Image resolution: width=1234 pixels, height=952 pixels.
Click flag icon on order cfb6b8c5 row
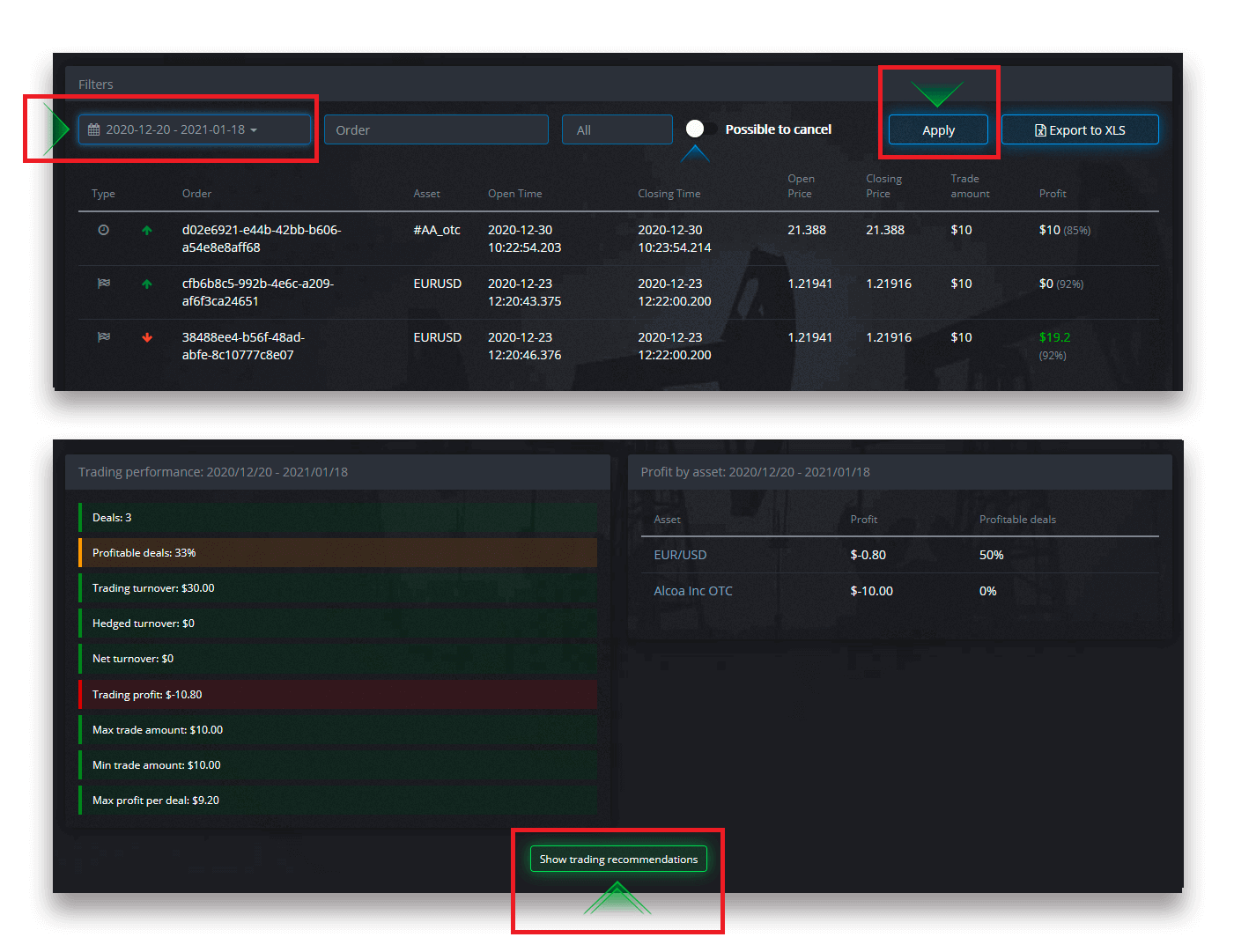point(104,284)
